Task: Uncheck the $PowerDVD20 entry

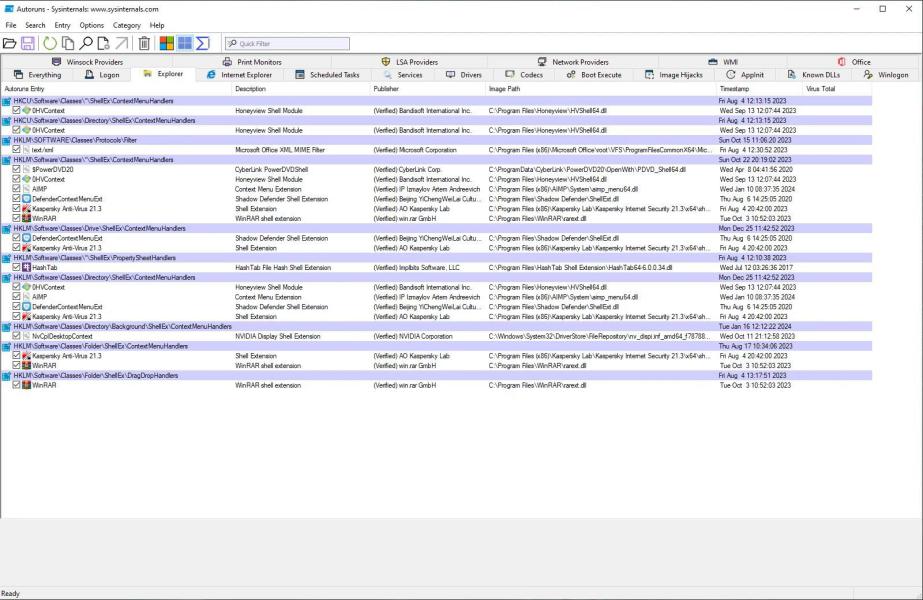Action: pyautogui.click(x=16, y=170)
